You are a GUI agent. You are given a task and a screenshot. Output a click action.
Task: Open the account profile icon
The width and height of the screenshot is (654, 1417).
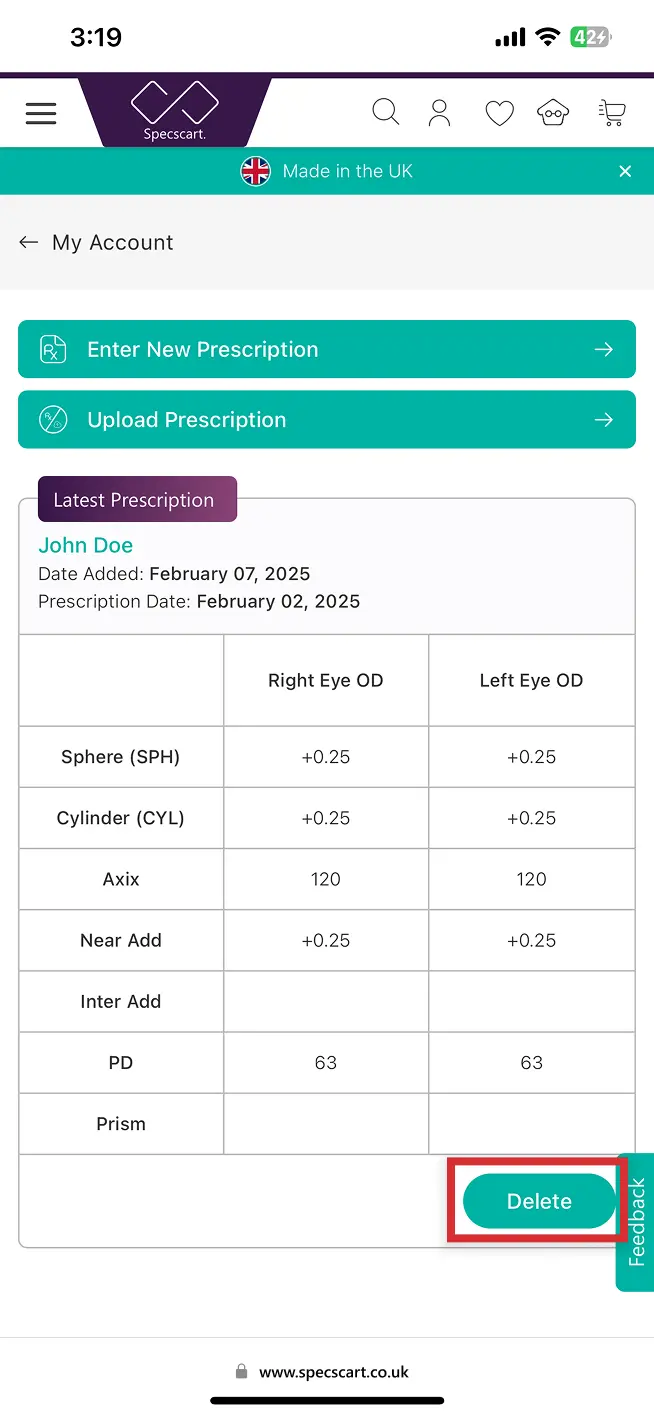pos(440,112)
